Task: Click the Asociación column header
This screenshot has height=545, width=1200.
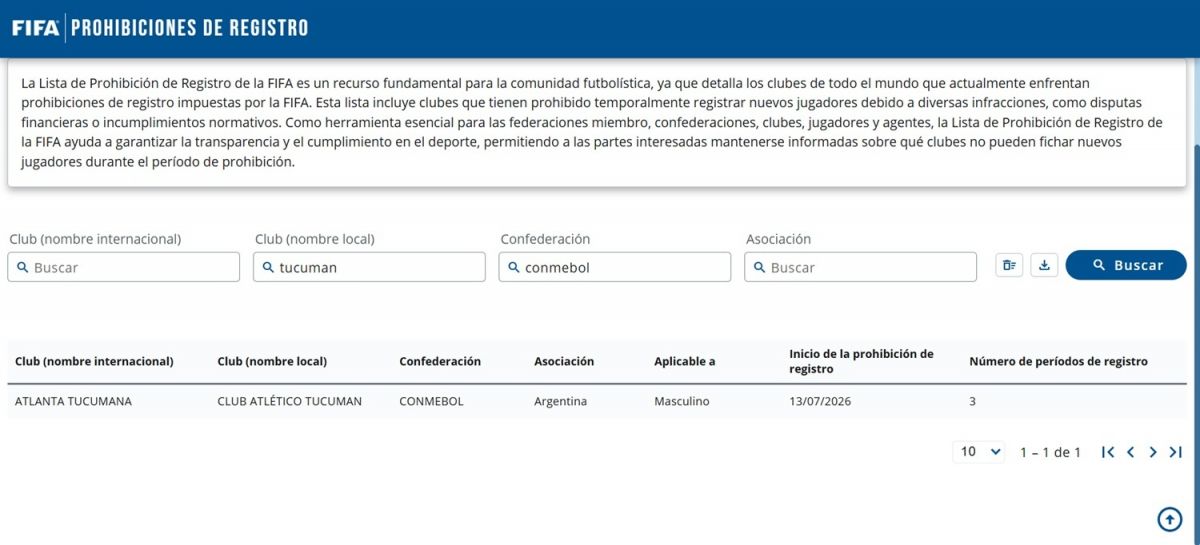Action: [x=564, y=361]
